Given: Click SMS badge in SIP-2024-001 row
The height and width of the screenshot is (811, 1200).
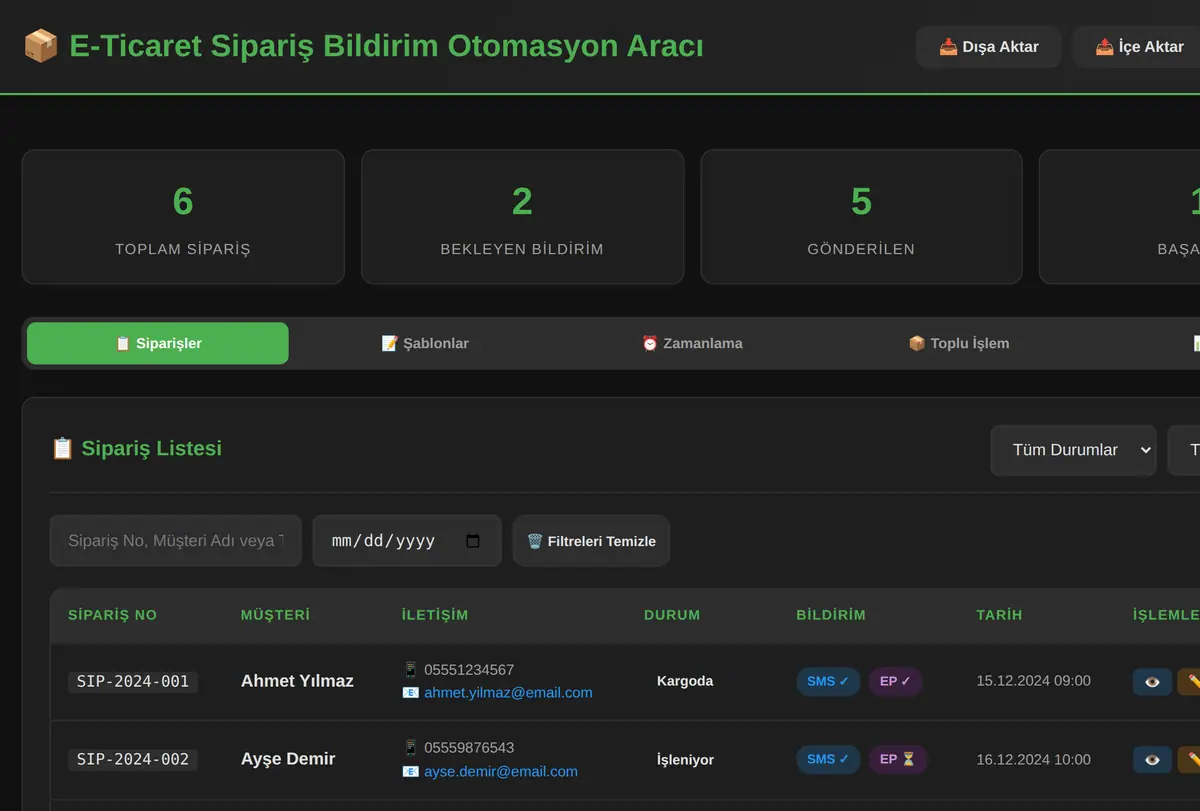Looking at the screenshot, I should coord(828,681).
